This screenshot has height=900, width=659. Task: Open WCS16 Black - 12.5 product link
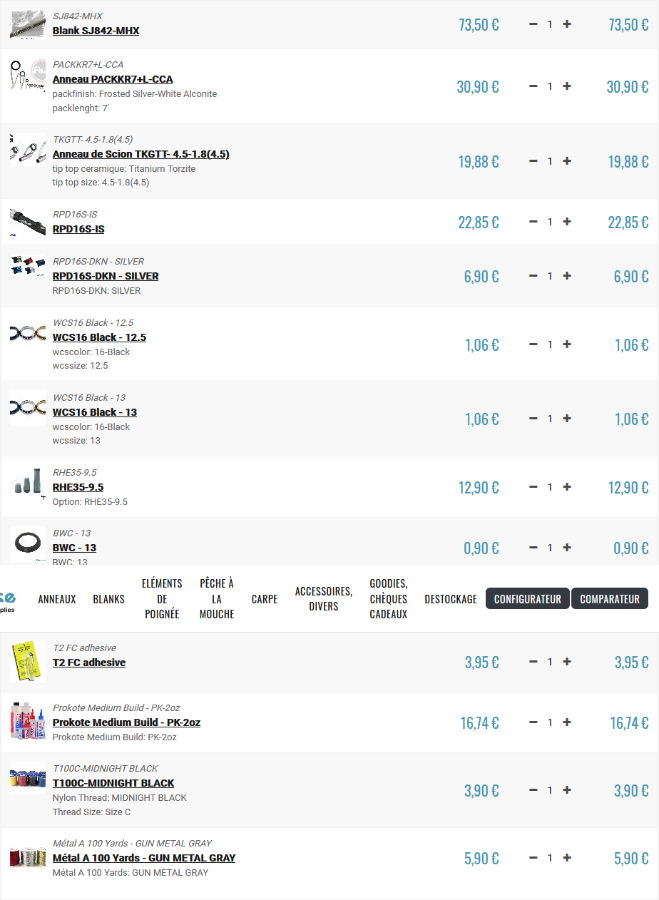tap(99, 338)
